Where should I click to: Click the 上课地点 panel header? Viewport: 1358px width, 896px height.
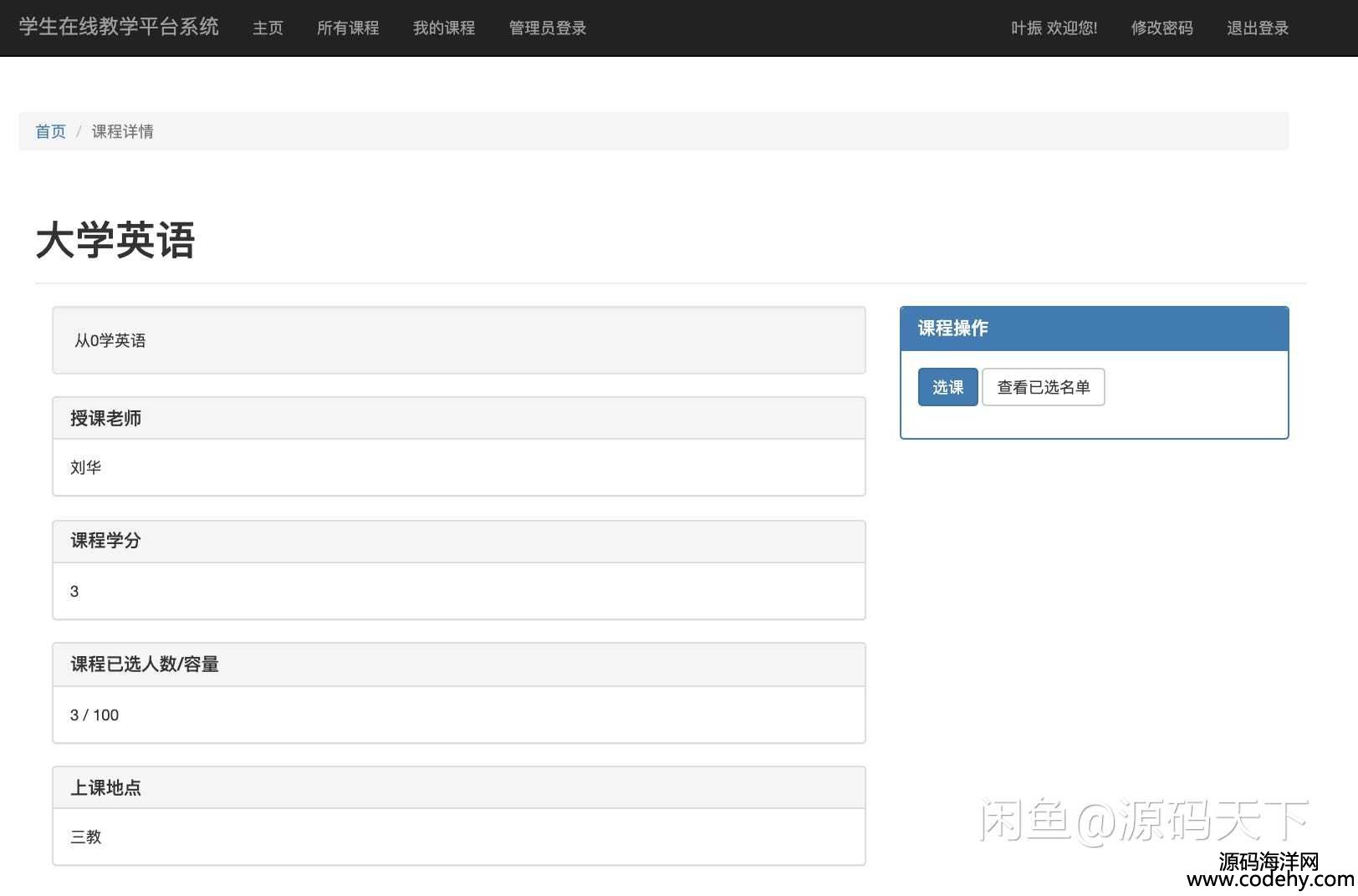(459, 787)
